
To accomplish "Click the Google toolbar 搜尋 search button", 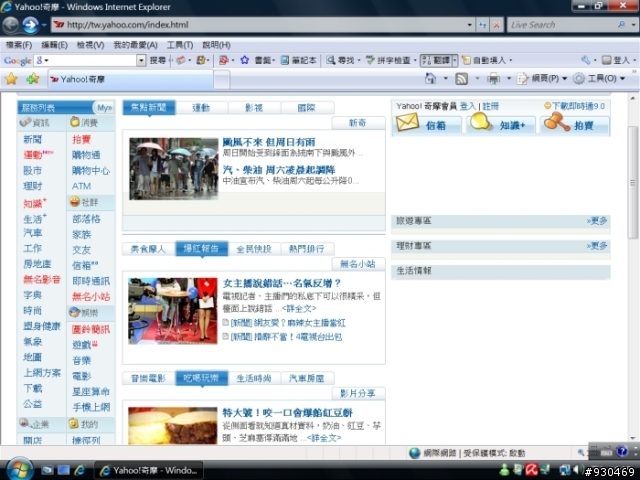I will coord(158,60).
